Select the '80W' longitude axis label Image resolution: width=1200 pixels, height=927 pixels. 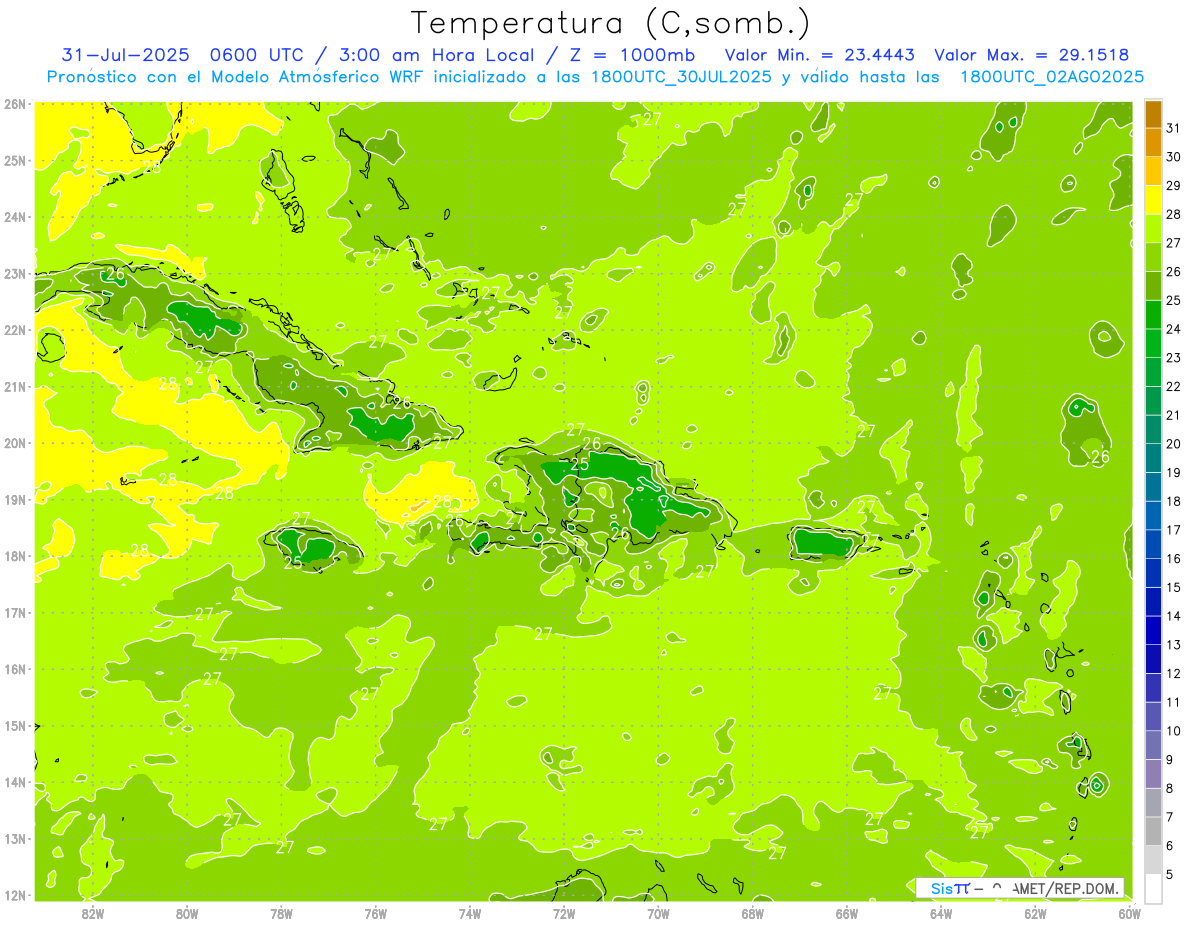(x=187, y=913)
